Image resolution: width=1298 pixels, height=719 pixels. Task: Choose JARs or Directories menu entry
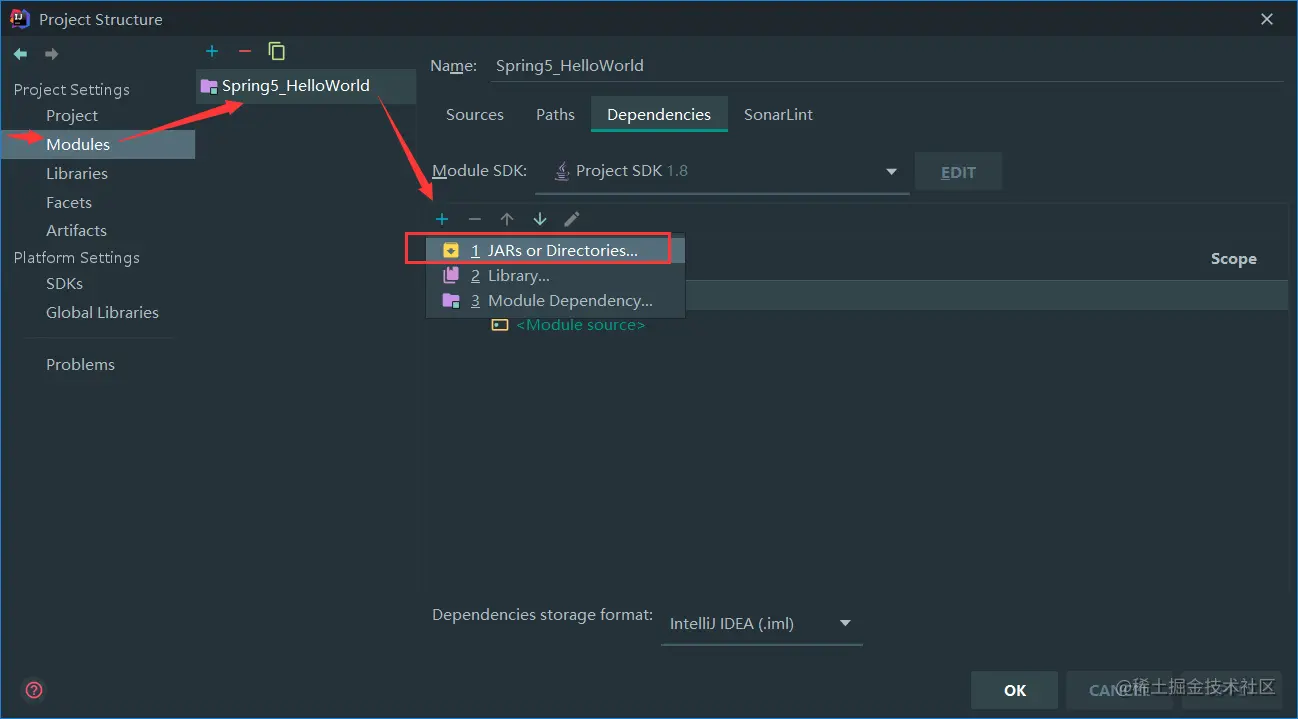pyautogui.click(x=555, y=250)
